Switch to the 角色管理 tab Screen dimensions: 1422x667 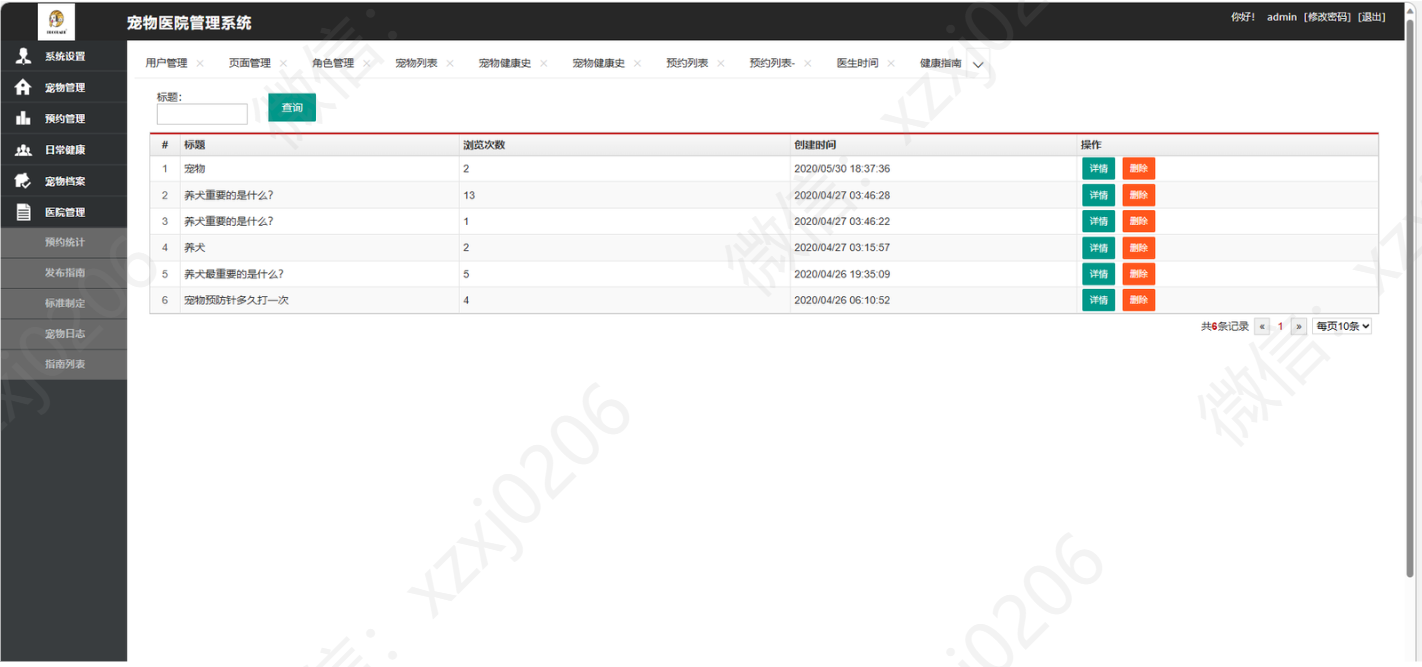tap(333, 63)
